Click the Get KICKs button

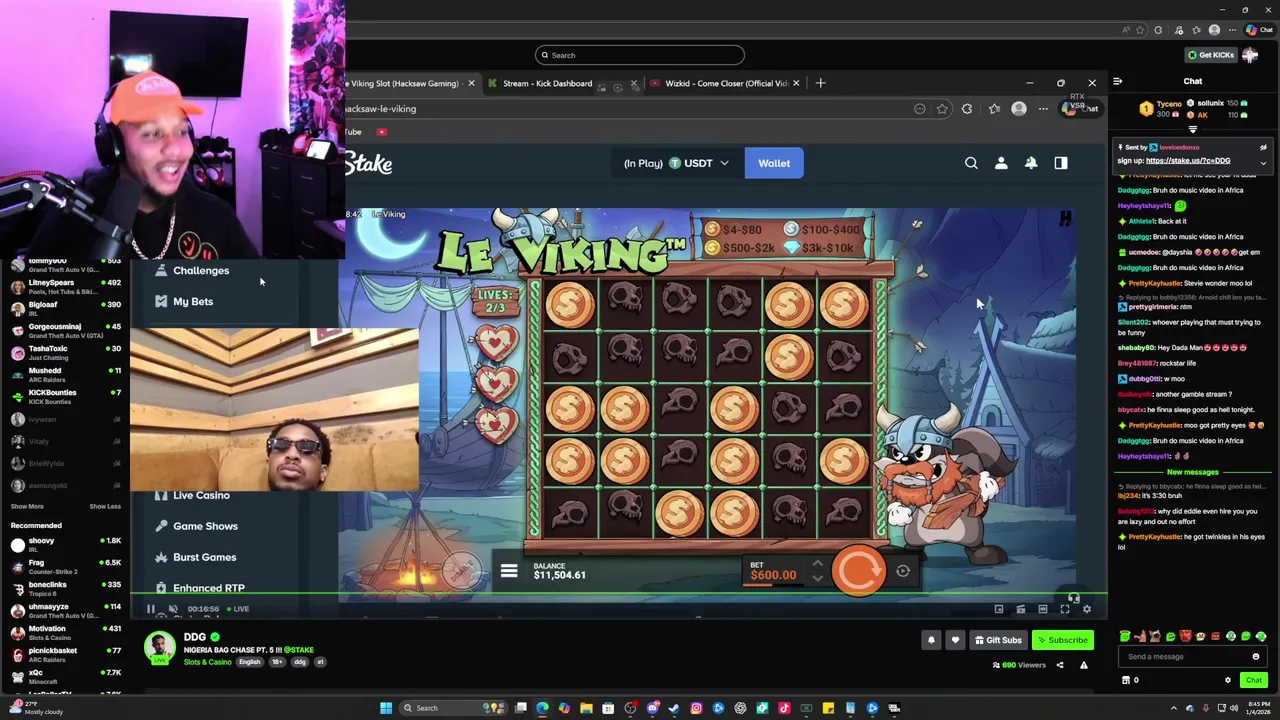click(1211, 55)
